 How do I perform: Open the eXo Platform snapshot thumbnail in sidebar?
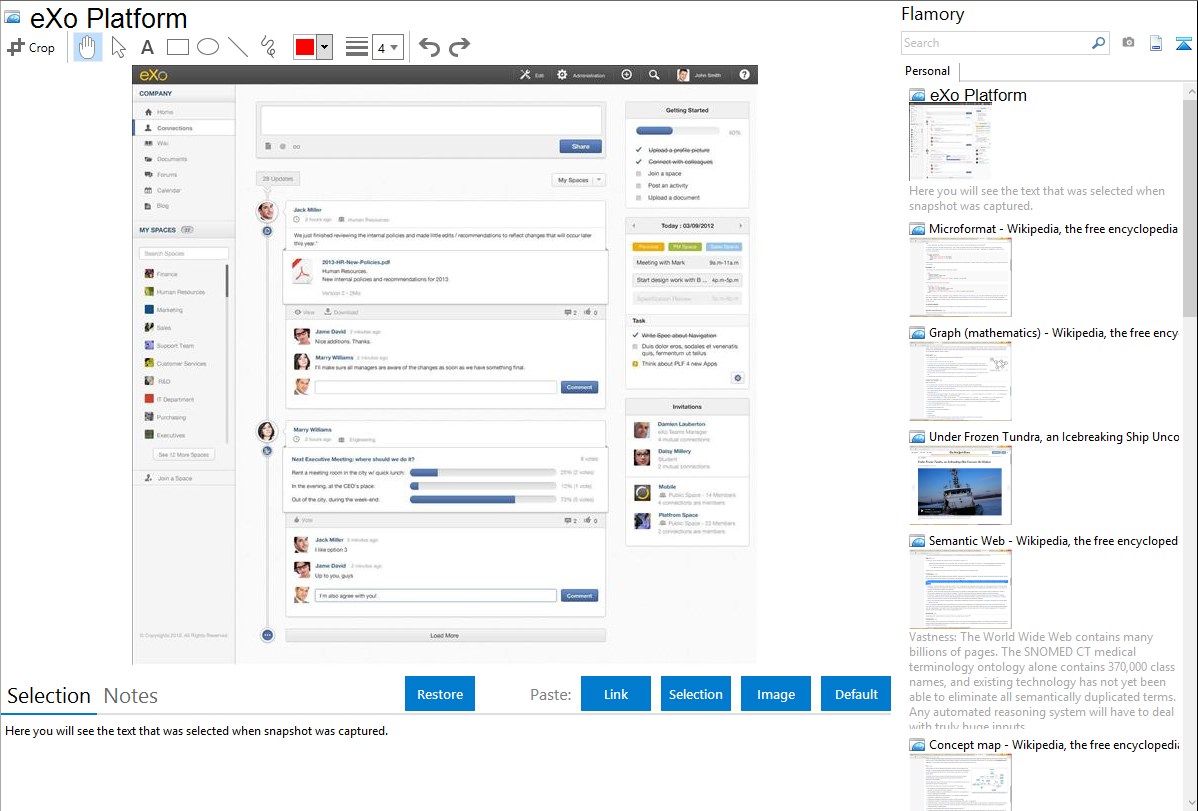[x=950, y=143]
